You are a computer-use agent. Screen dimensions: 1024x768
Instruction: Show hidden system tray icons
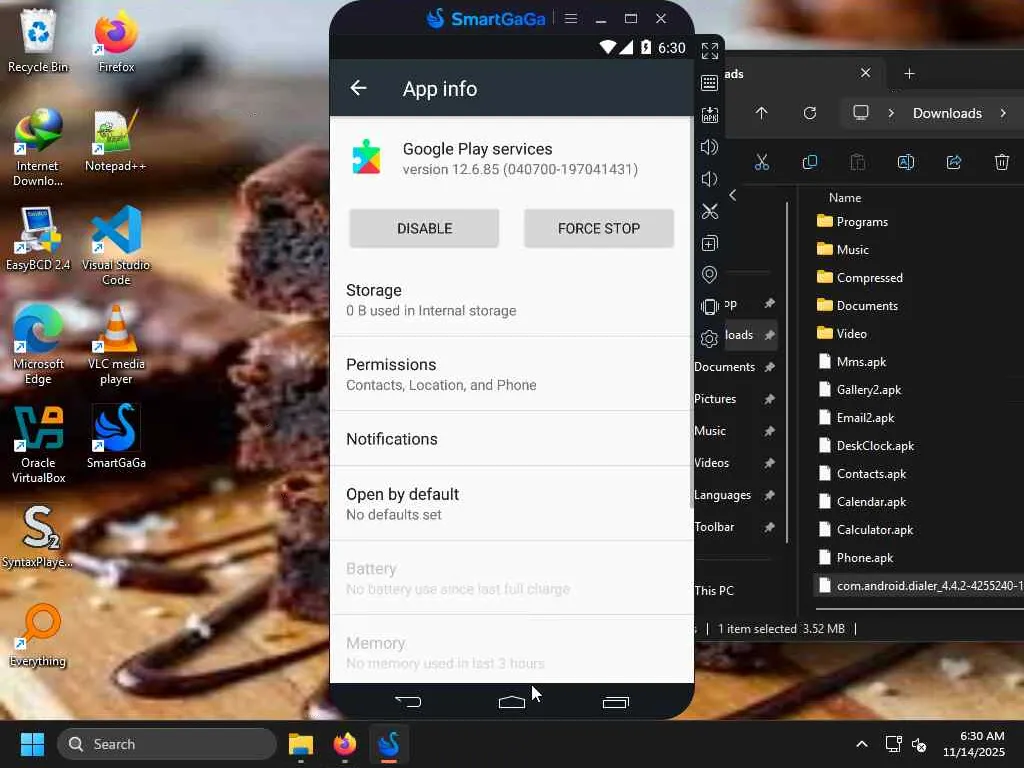click(862, 744)
